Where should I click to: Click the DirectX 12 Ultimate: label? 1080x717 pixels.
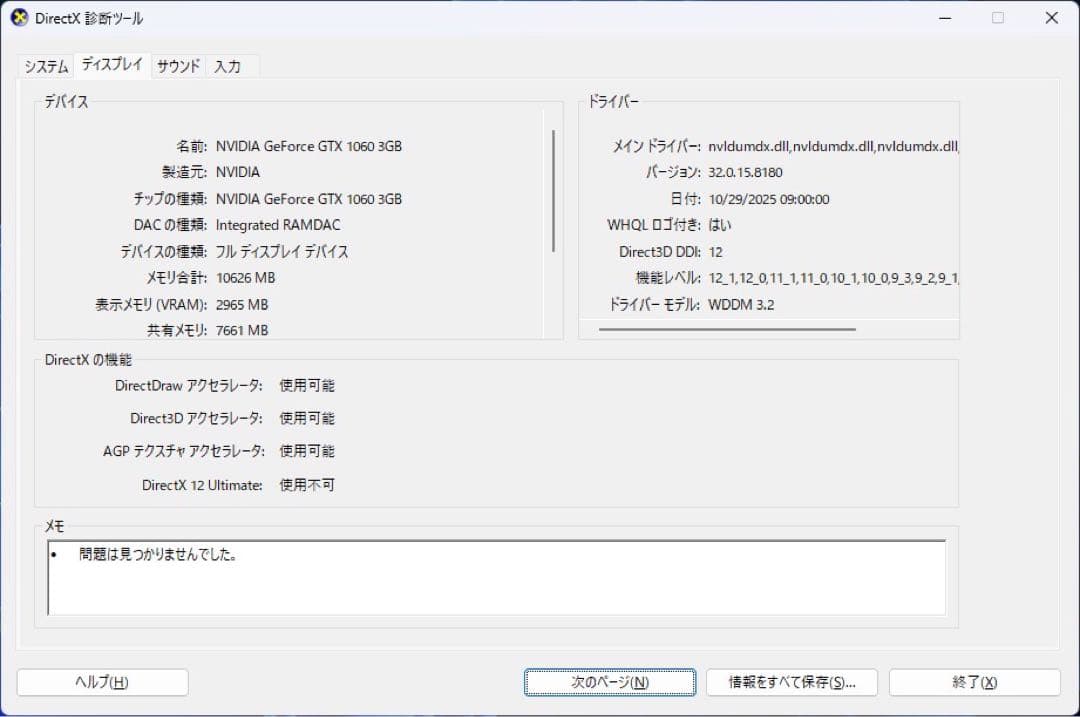[x=202, y=485]
